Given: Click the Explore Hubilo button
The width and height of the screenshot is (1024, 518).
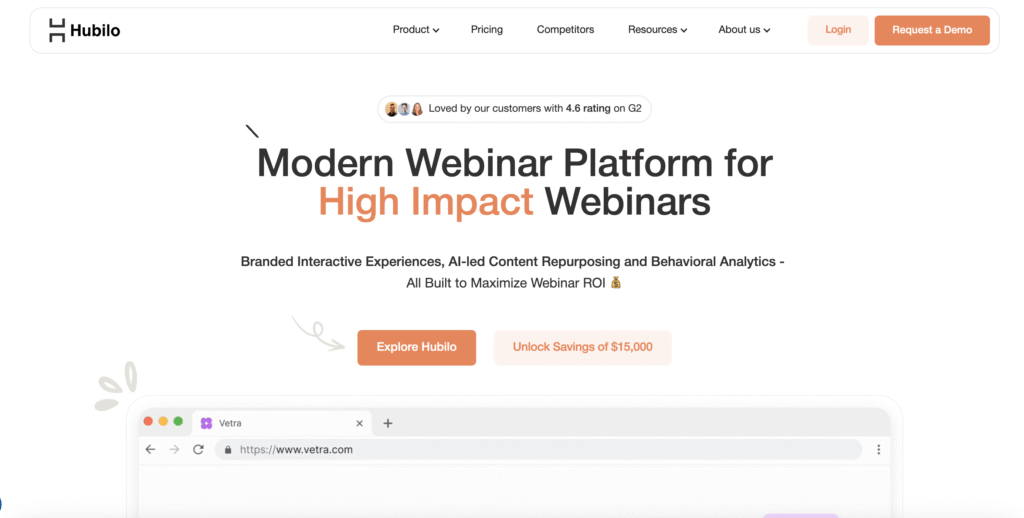Looking at the screenshot, I should pyautogui.click(x=417, y=348).
